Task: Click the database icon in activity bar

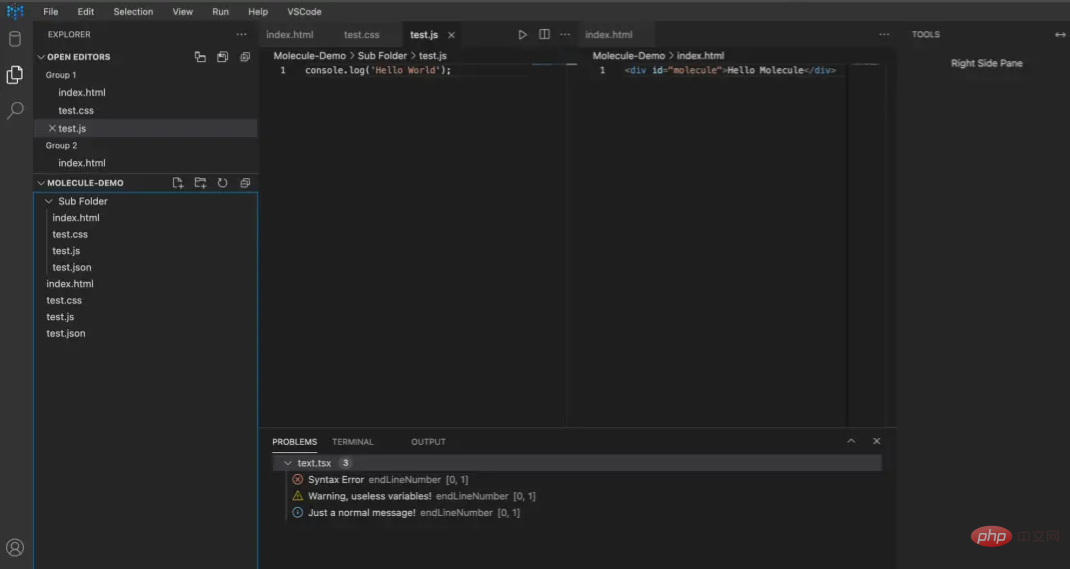Action: 15,40
